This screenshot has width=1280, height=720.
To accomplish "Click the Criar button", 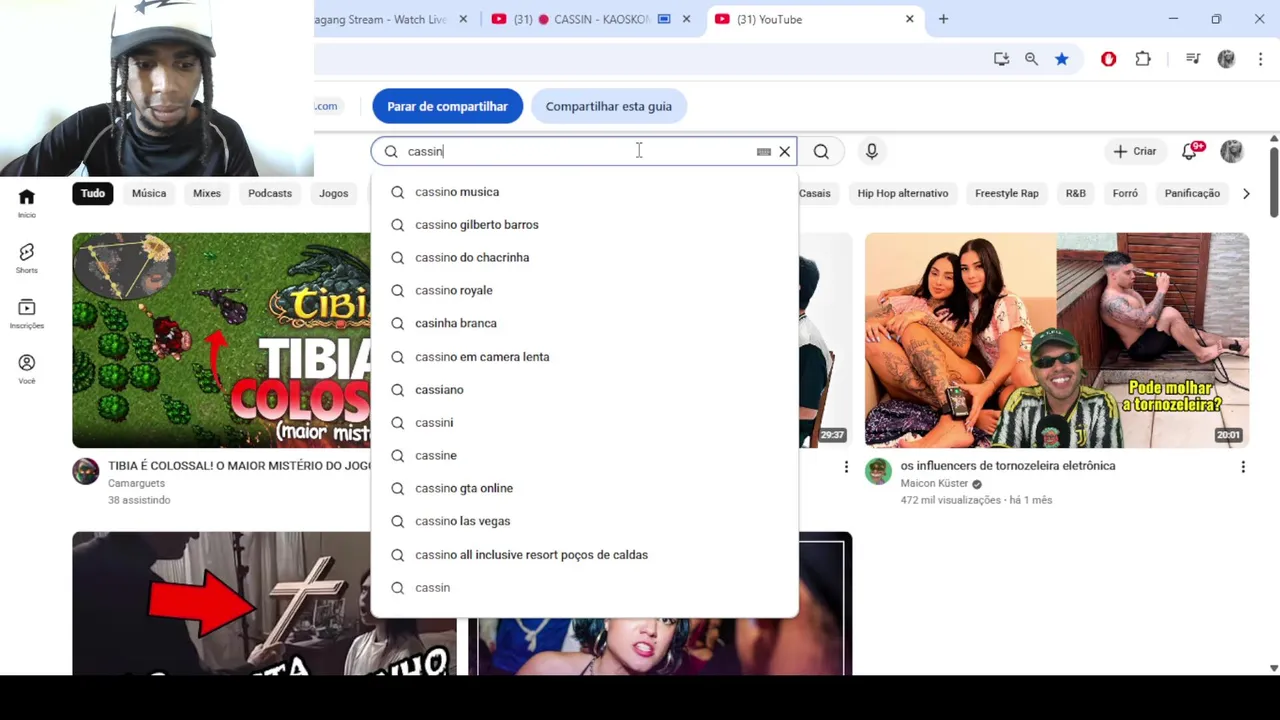I will [x=1134, y=151].
